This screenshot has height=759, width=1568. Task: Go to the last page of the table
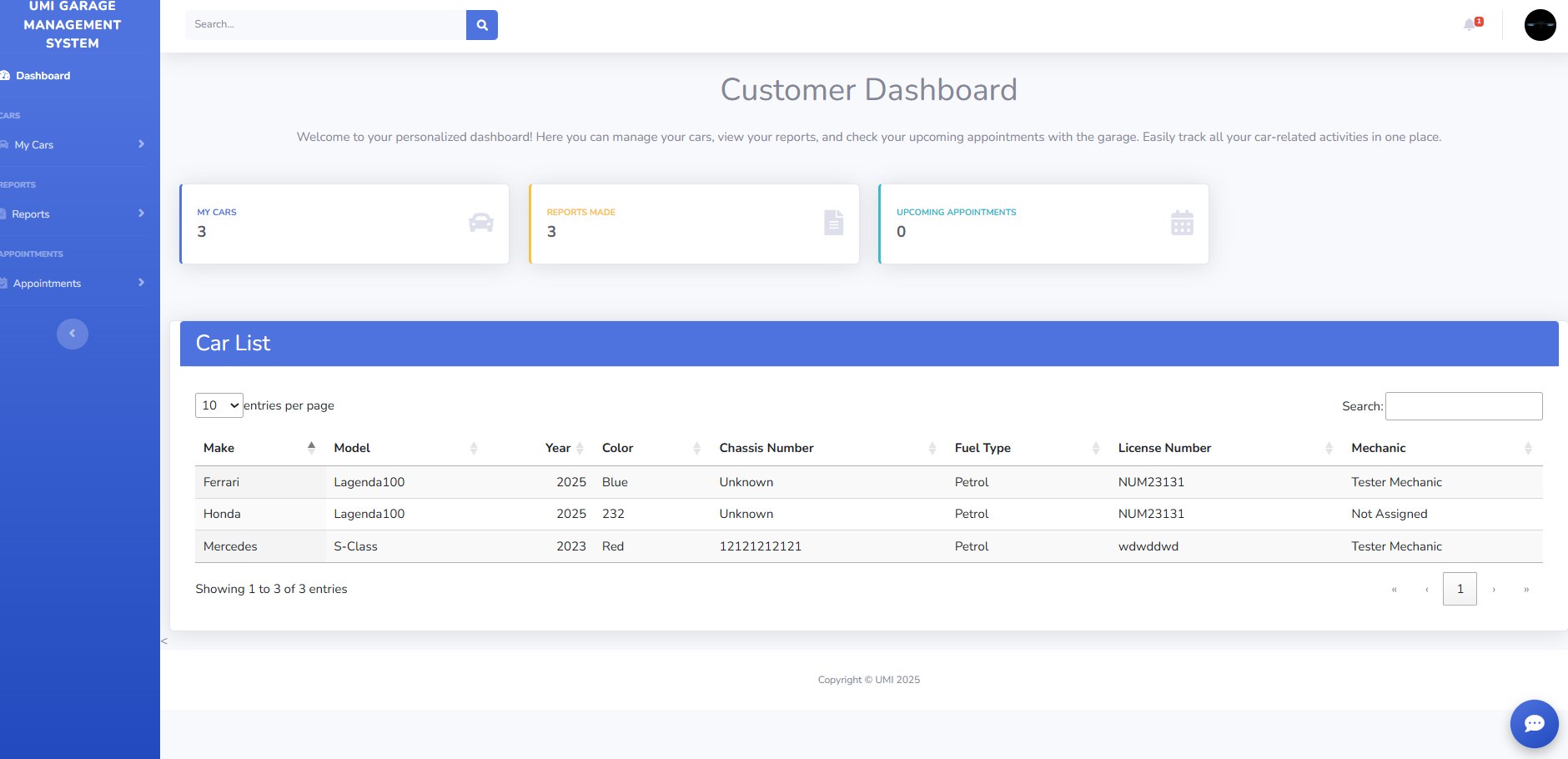(1526, 589)
